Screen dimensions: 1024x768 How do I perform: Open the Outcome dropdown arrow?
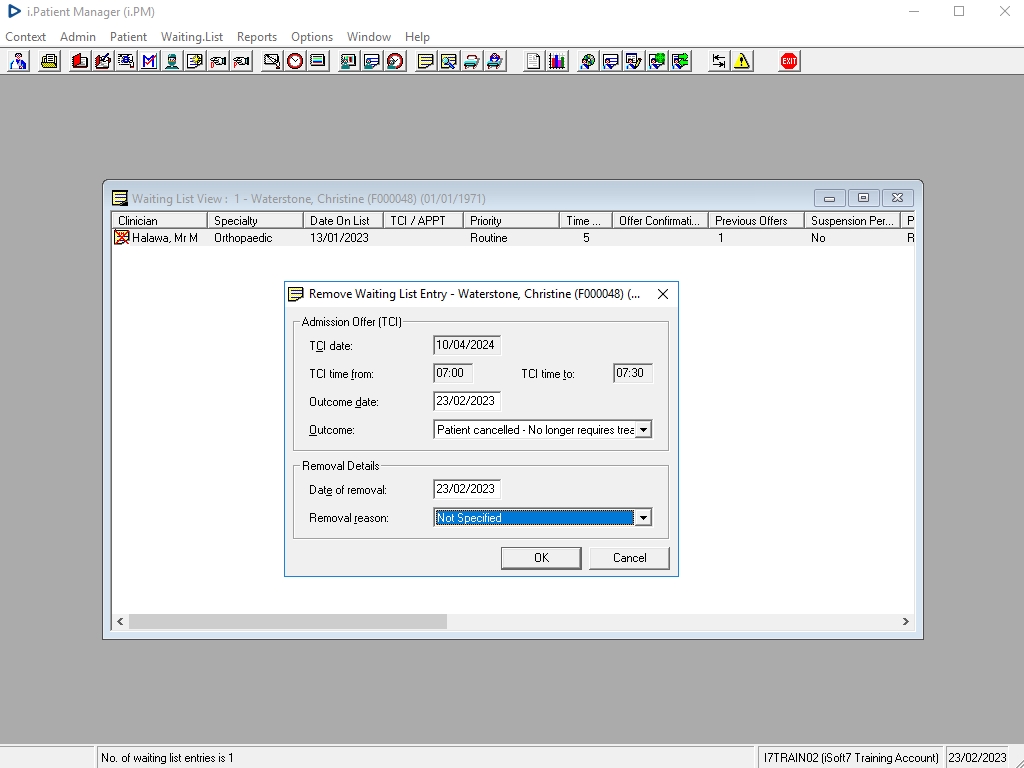643,430
